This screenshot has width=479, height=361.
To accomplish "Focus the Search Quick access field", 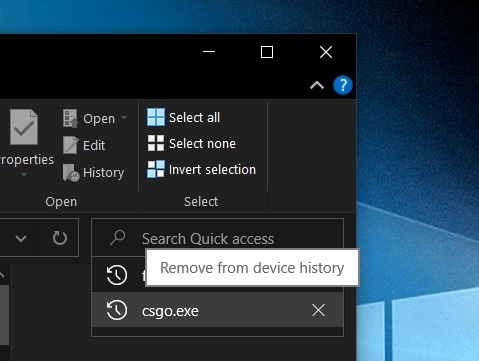I will pos(217,238).
